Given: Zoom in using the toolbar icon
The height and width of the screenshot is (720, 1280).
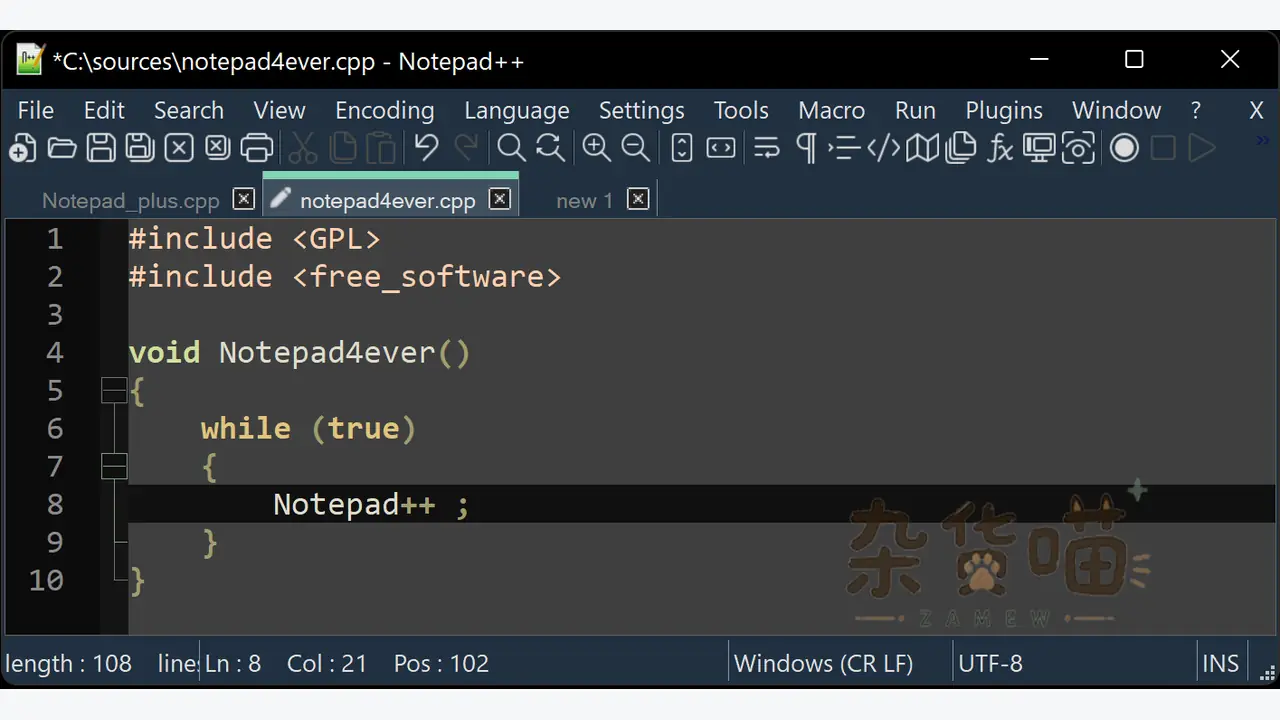Looking at the screenshot, I should pyautogui.click(x=597, y=148).
